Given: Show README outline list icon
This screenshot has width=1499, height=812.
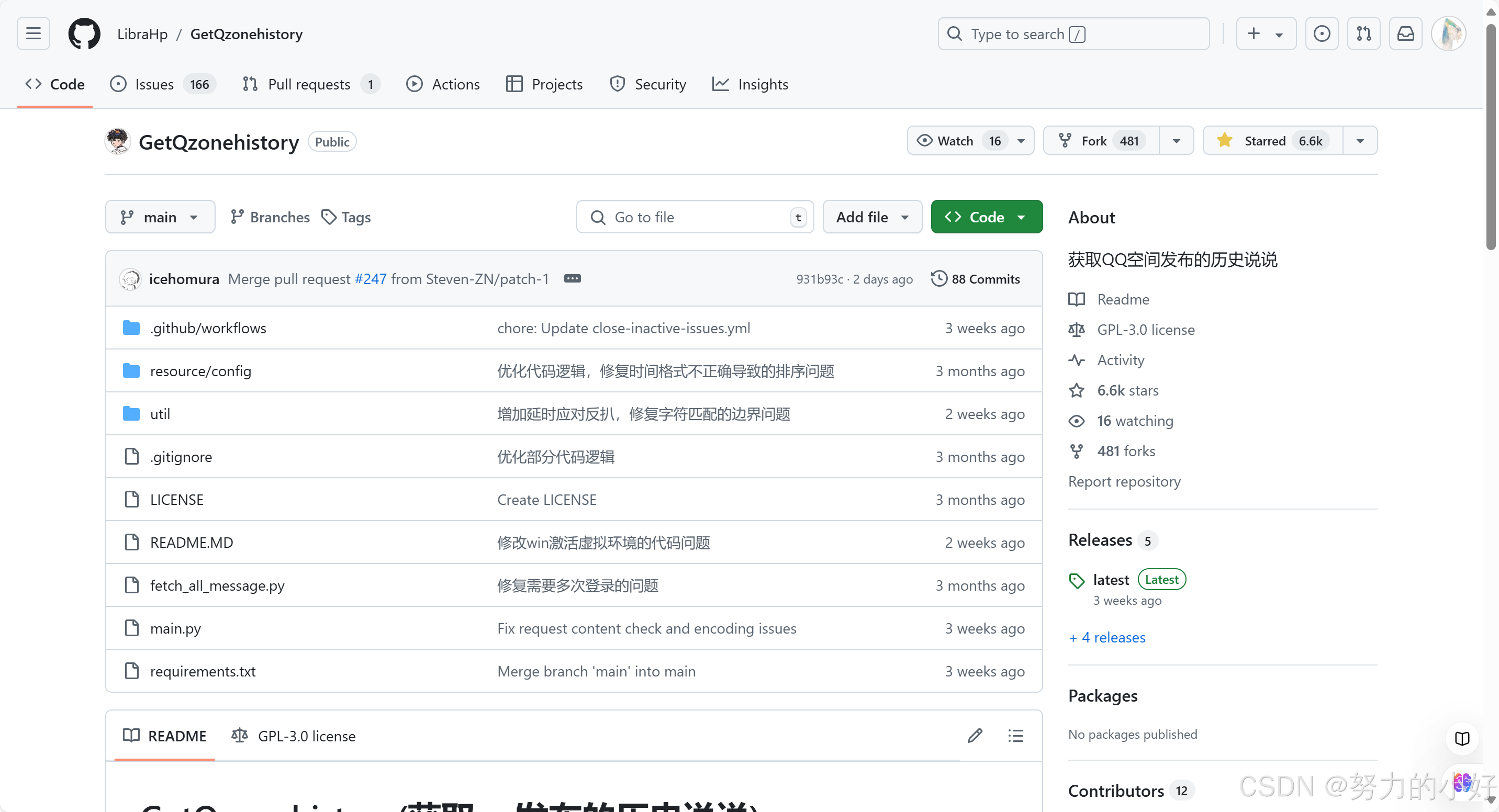Looking at the screenshot, I should click(1015, 736).
